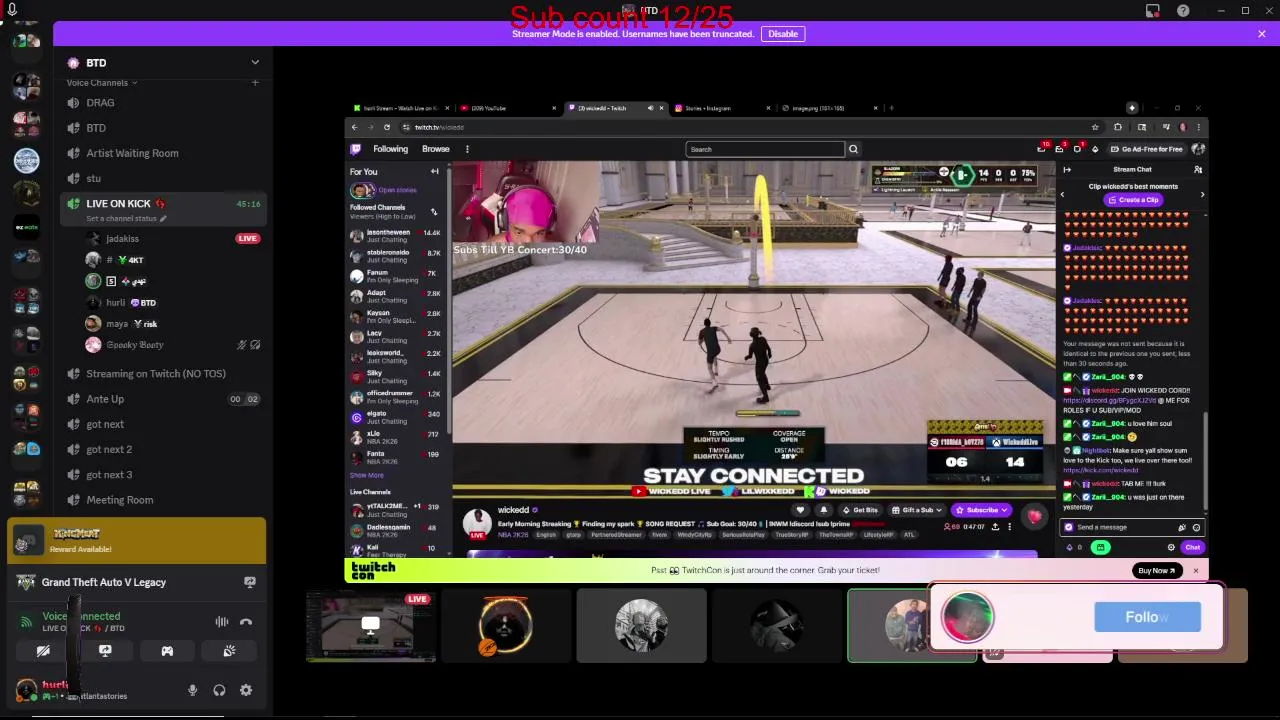This screenshot has width=1280, height=720.
Task: Follow wickedd with heart button
Action: (x=800, y=510)
